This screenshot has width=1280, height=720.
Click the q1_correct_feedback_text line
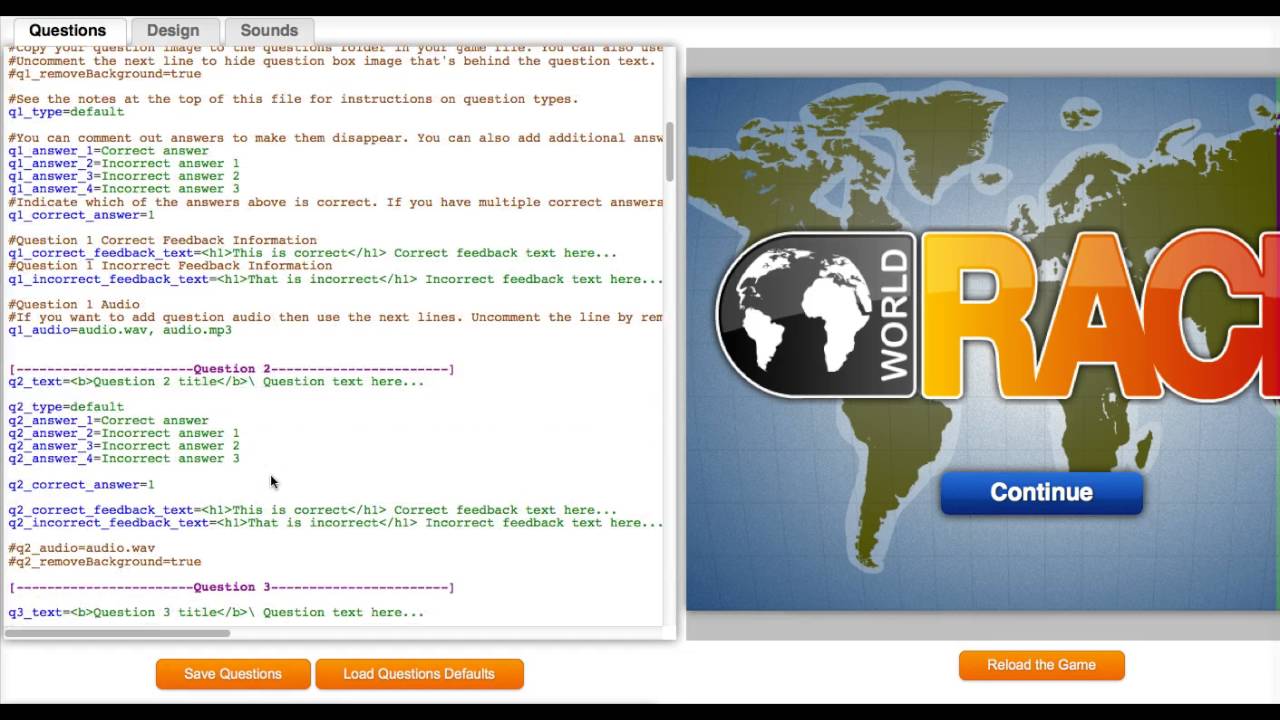pos(313,253)
